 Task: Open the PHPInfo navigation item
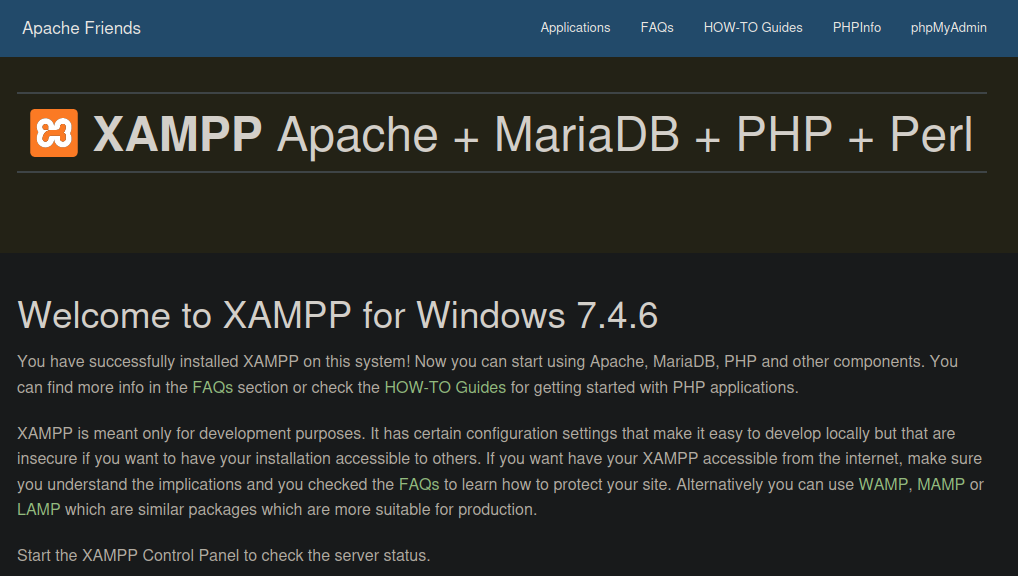(857, 28)
